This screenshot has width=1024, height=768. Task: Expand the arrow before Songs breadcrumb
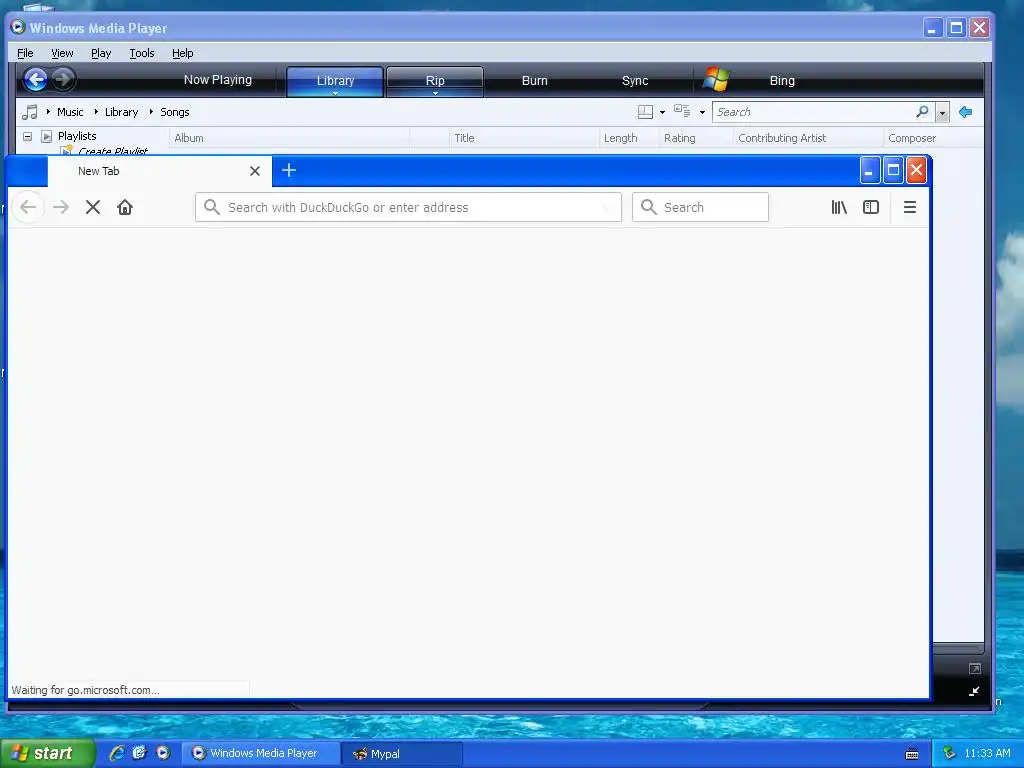coord(151,112)
